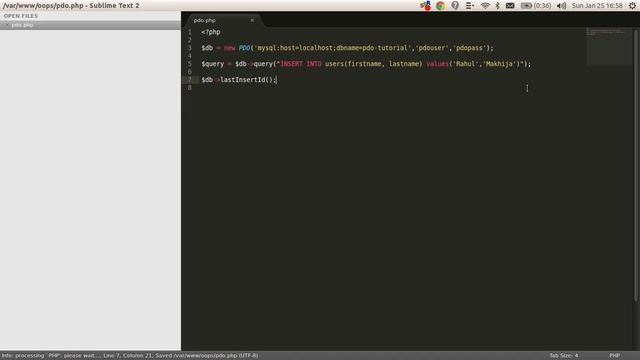Click the 'Rahul' value in the query

click(465, 64)
